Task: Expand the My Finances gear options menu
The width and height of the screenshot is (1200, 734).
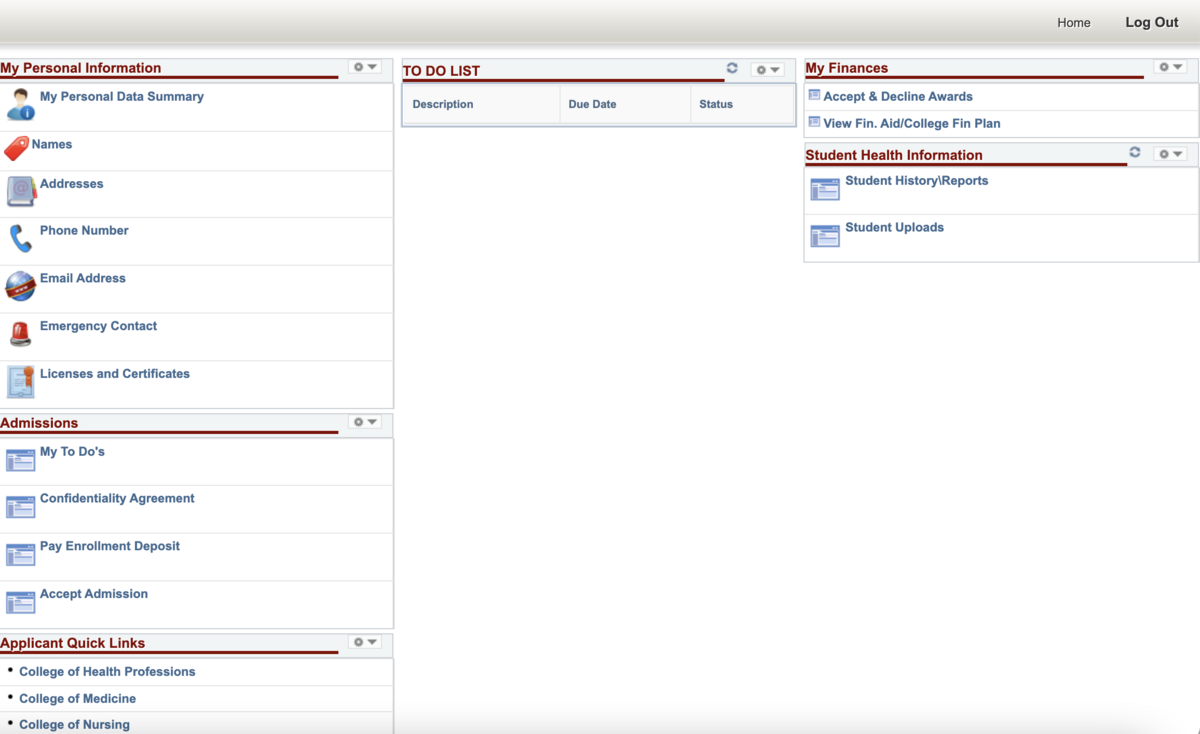Action: [1170, 67]
